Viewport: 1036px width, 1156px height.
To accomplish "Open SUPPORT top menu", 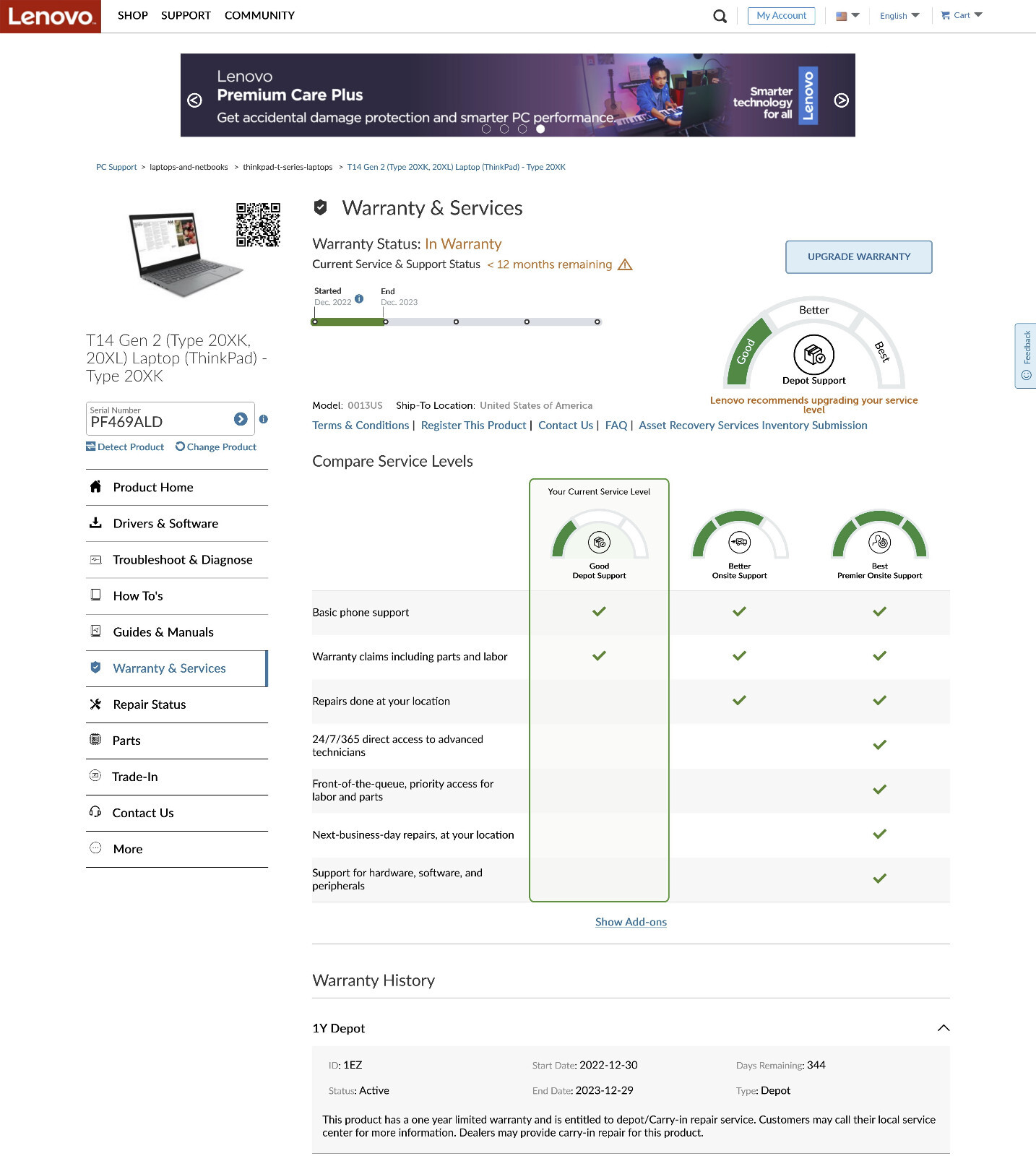I will point(186,15).
